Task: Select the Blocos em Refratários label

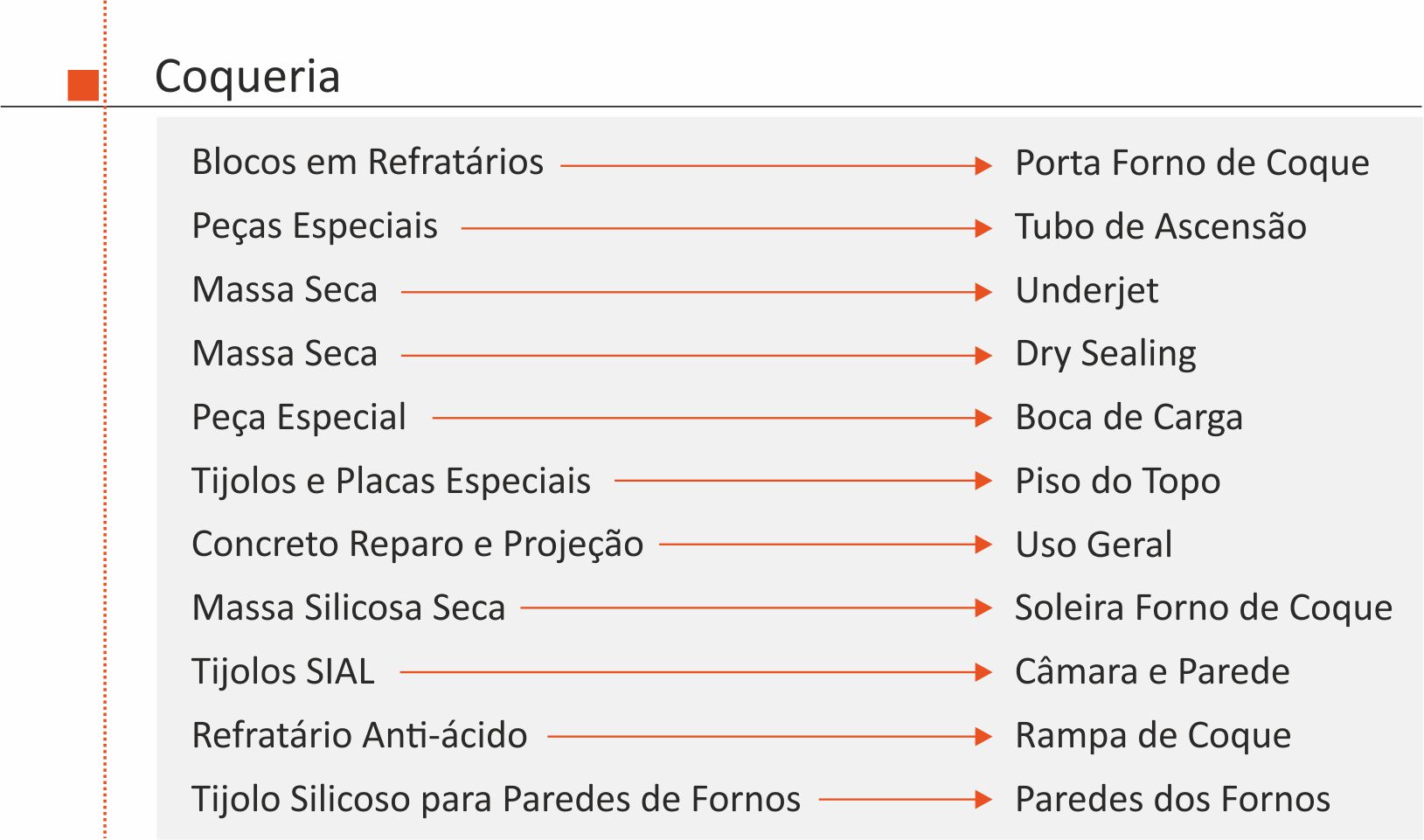Action: (367, 163)
